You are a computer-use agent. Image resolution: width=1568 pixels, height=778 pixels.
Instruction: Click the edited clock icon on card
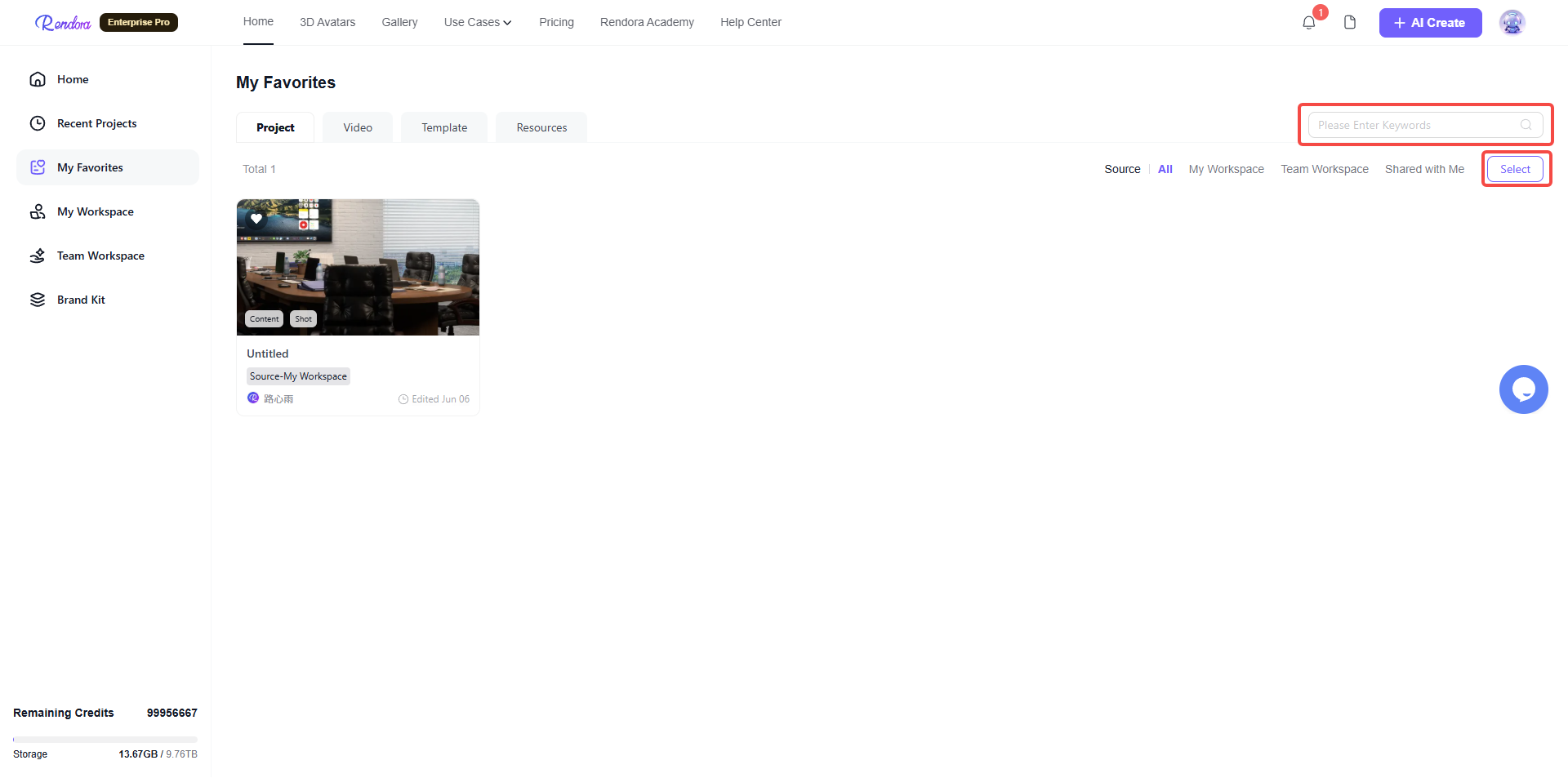[403, 399]
